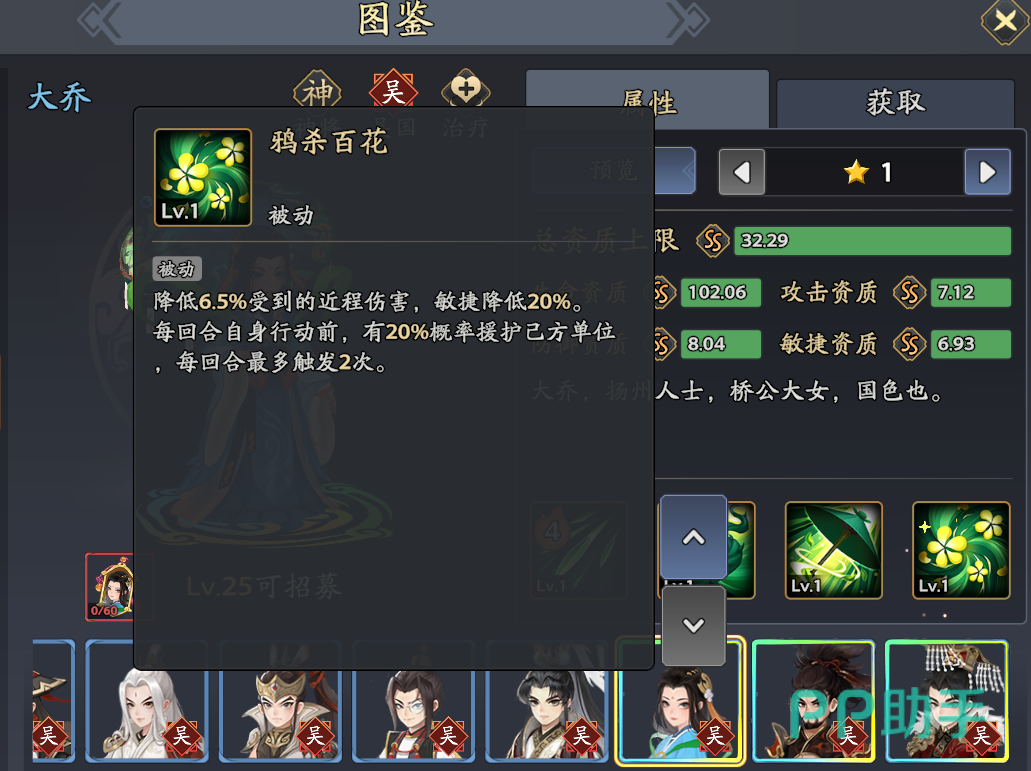Click the 总资质 S-rank badge icon
The width and height of the screenshot is (1031, 771).
click(713, 241)
